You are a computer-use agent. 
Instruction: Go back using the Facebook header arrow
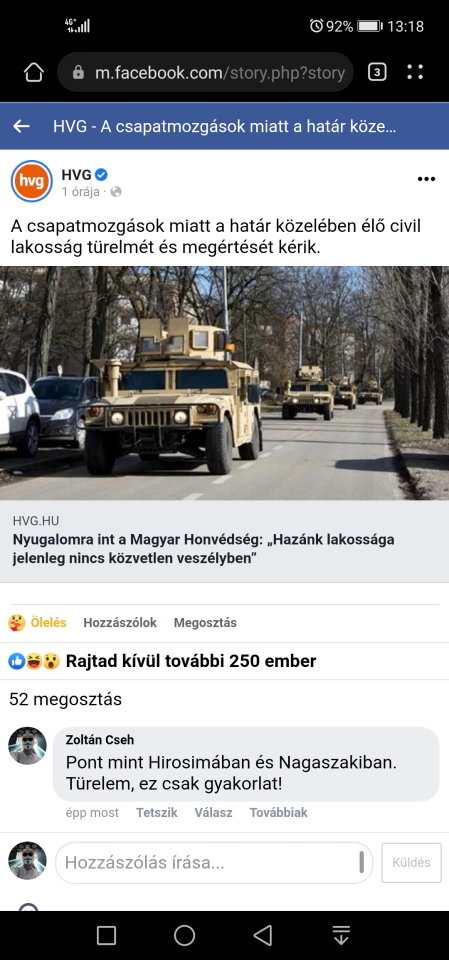click(21, 126)
